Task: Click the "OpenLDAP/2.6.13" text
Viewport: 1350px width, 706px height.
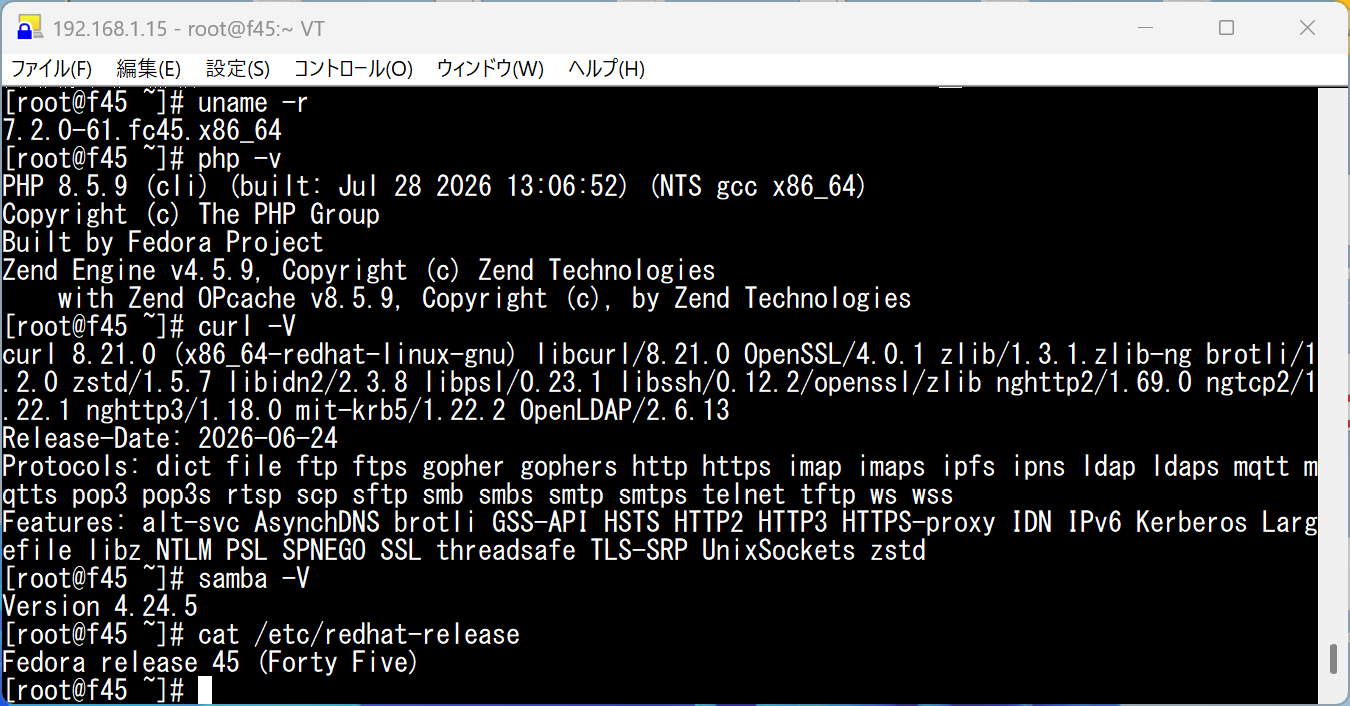Action: point(625,411)
